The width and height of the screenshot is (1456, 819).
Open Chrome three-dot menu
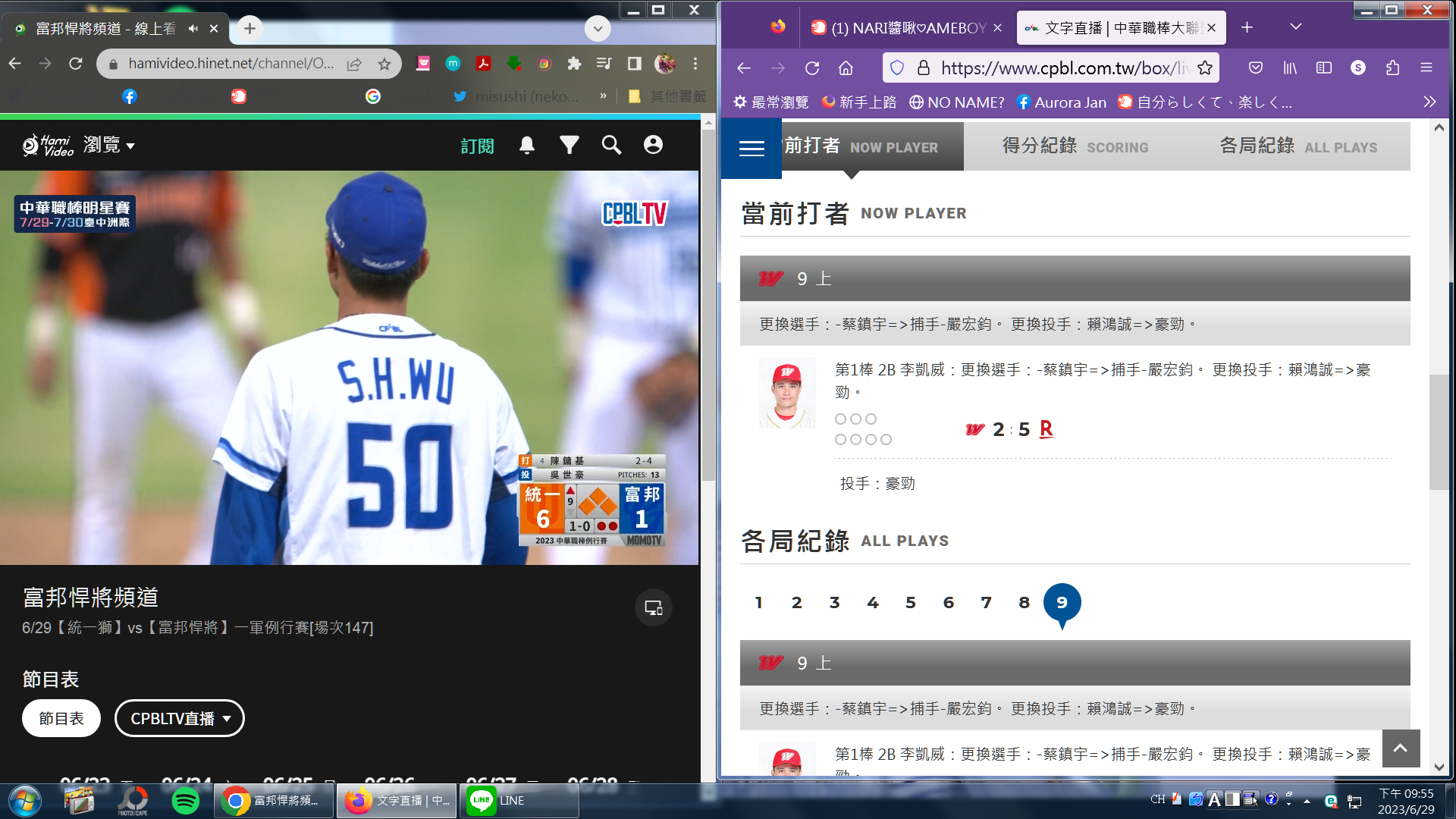(x=695, y=64)
